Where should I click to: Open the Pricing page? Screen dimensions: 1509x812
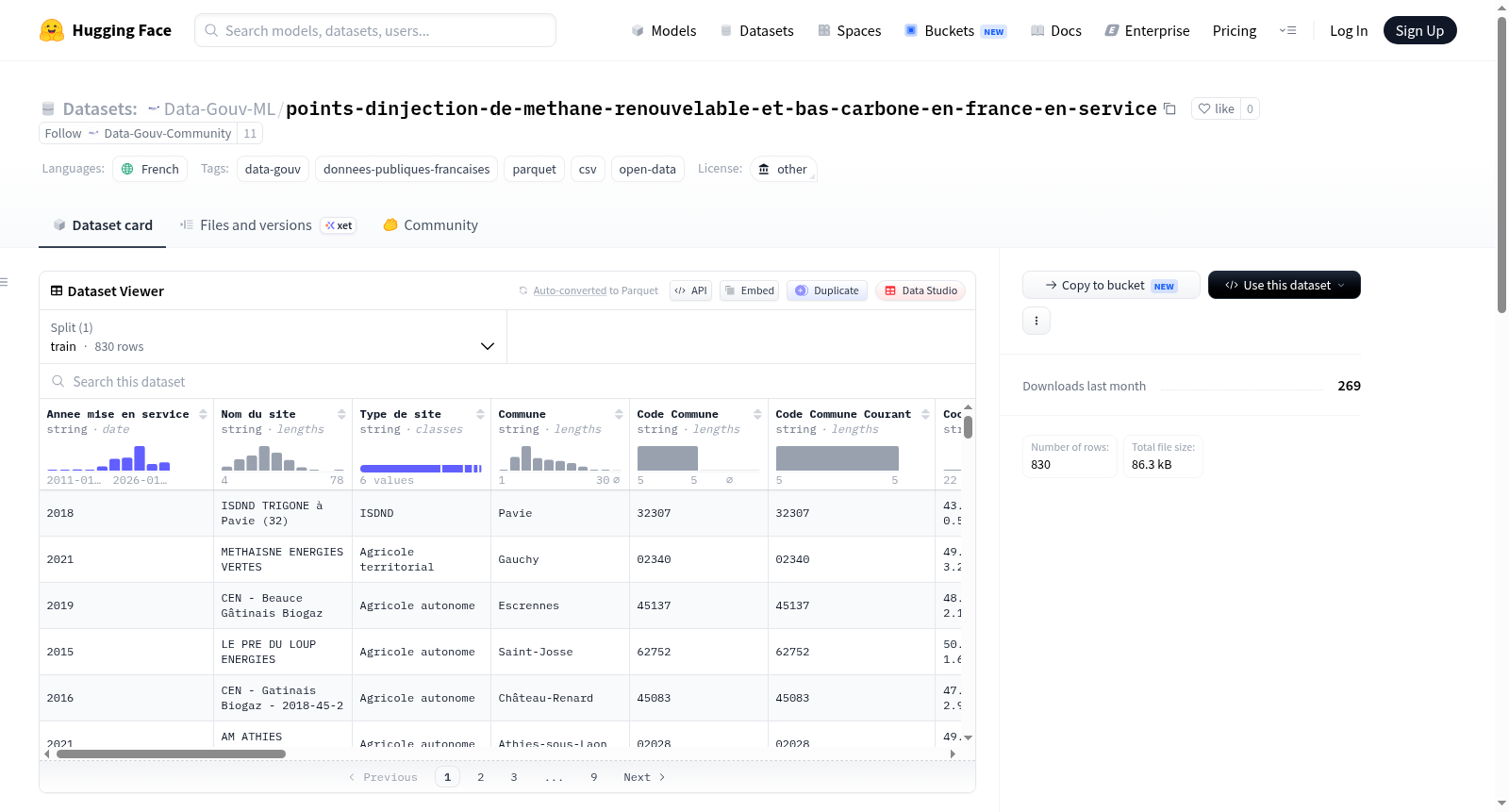(x=1234, y=30)
